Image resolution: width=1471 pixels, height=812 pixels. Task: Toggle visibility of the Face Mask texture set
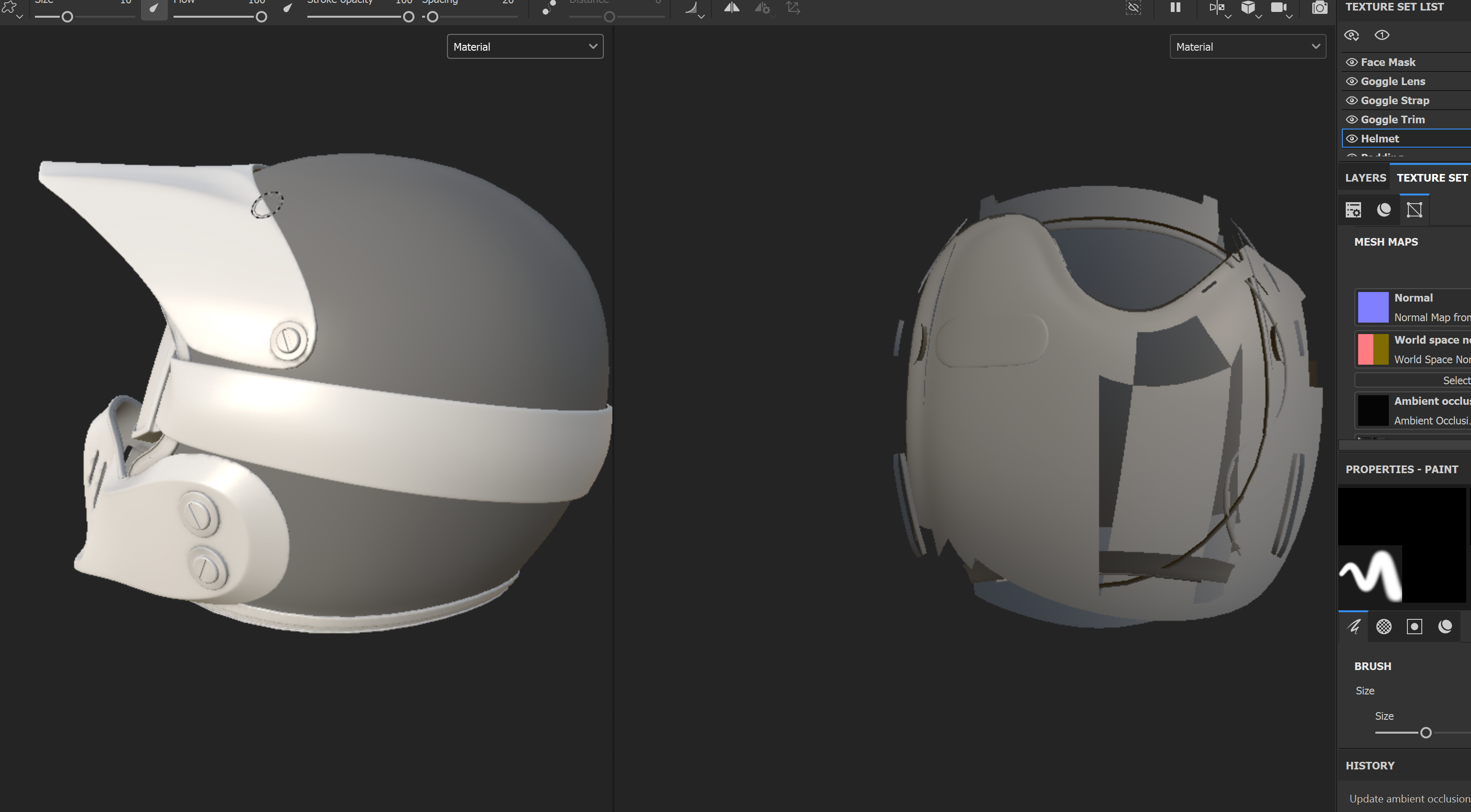[1352, 62]
